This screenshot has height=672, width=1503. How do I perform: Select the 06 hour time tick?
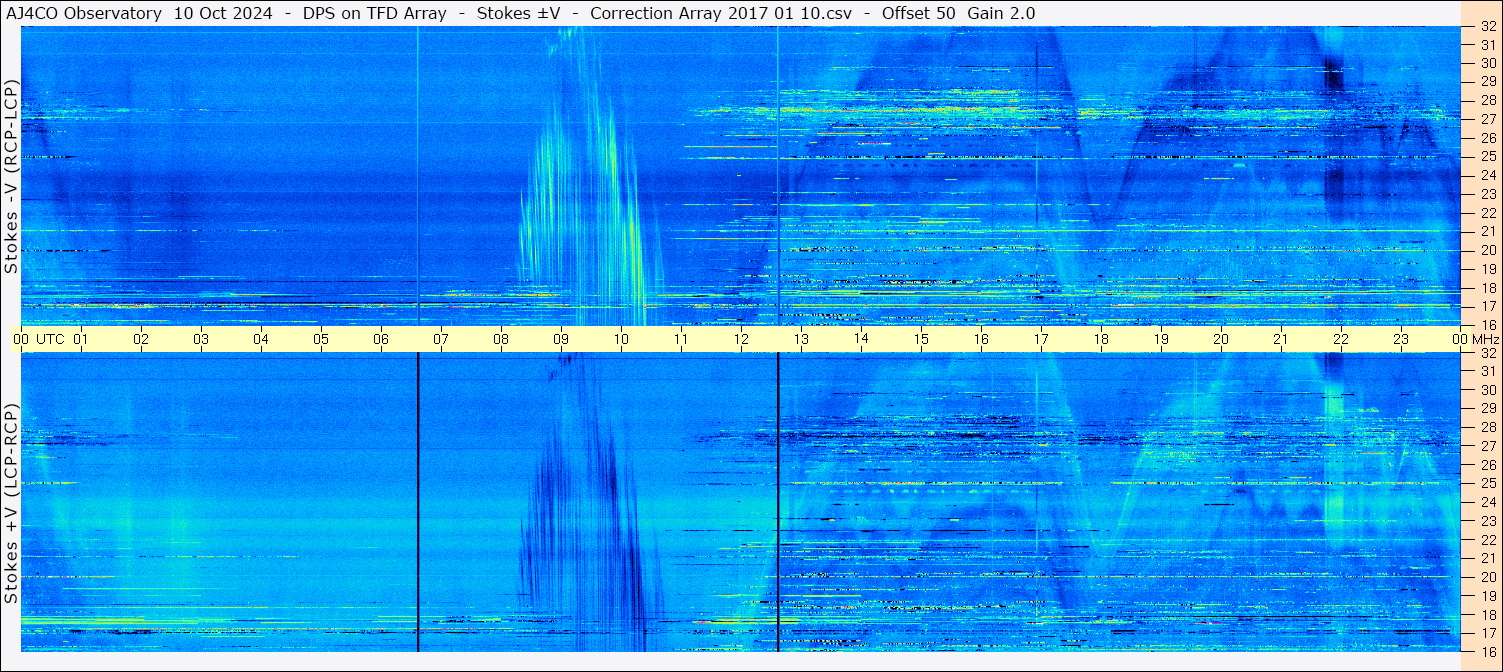[x=381, y=339]
